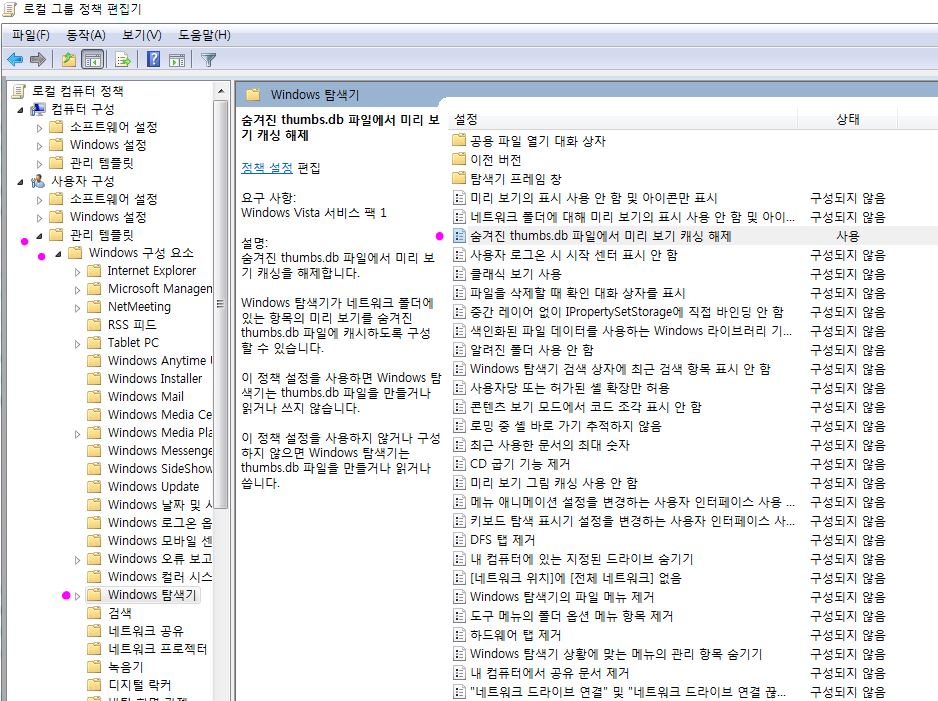The height and width of the screenshot is (701, 938).
Task: Click the Back arrow toolbar icon
Action: (x=14, y=59)
